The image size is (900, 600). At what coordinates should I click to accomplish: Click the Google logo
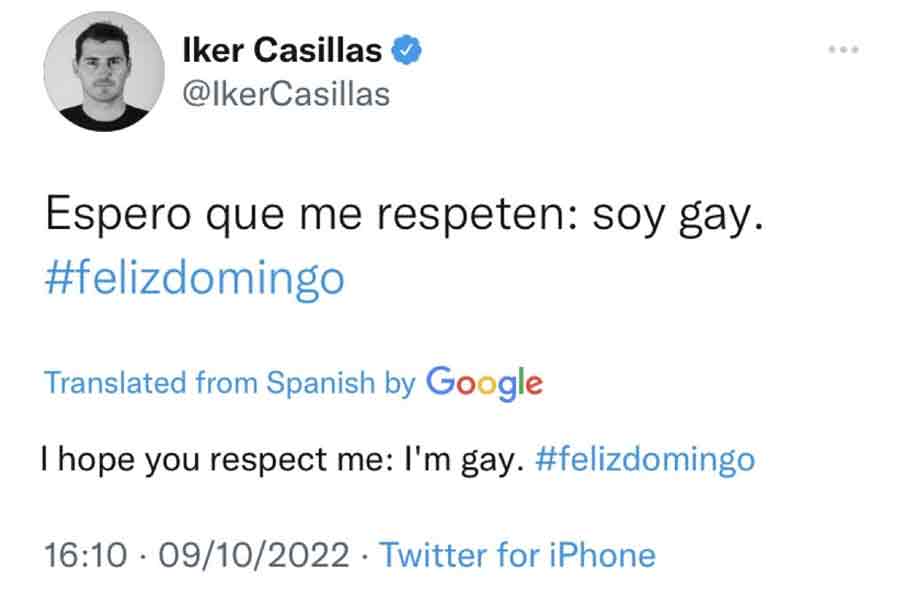[x=484, y=382]
